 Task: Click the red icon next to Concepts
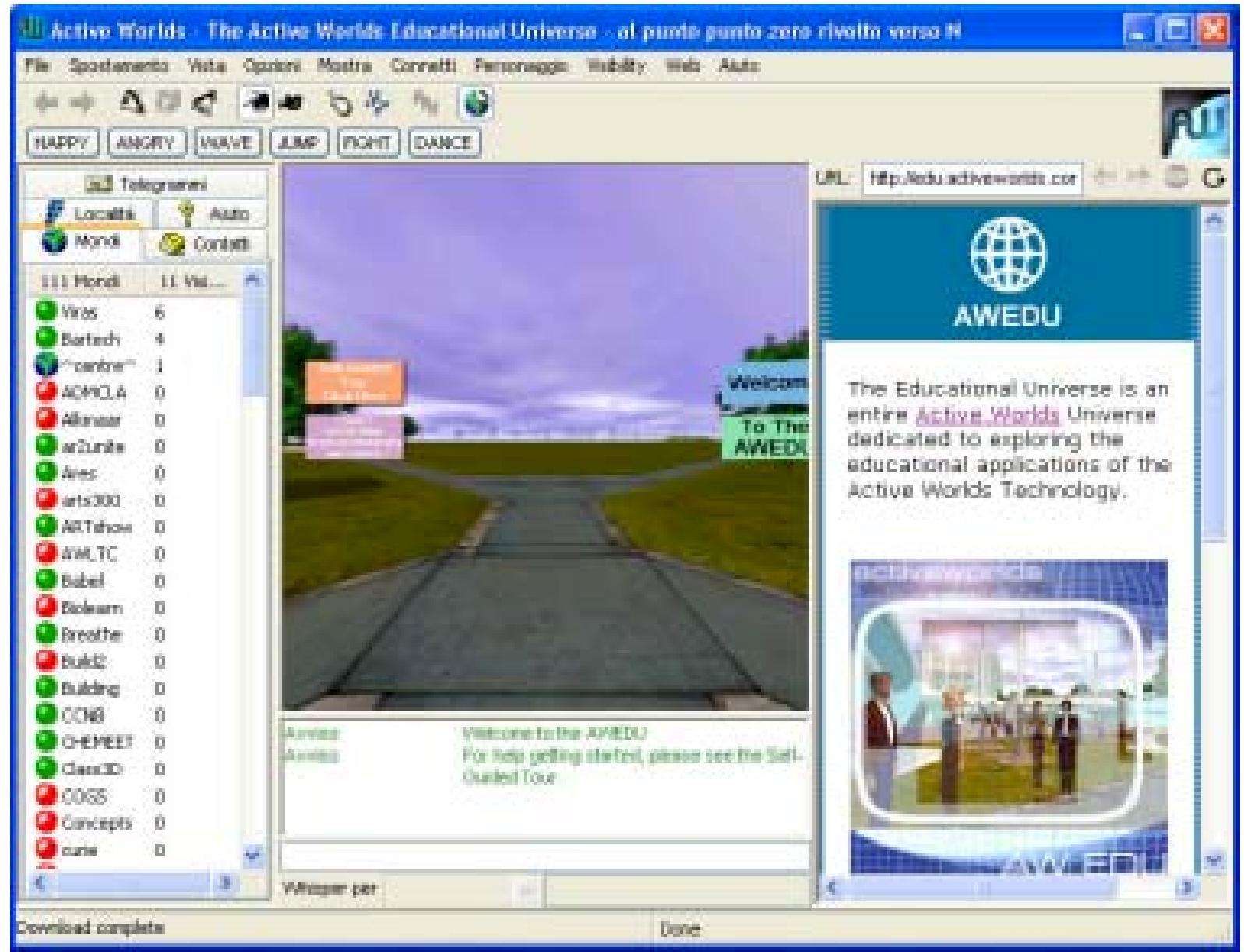(x=47, y=823)
